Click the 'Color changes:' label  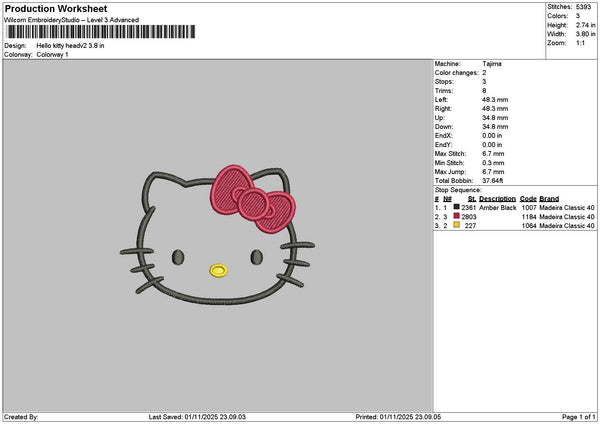click(x=457, y=73)
